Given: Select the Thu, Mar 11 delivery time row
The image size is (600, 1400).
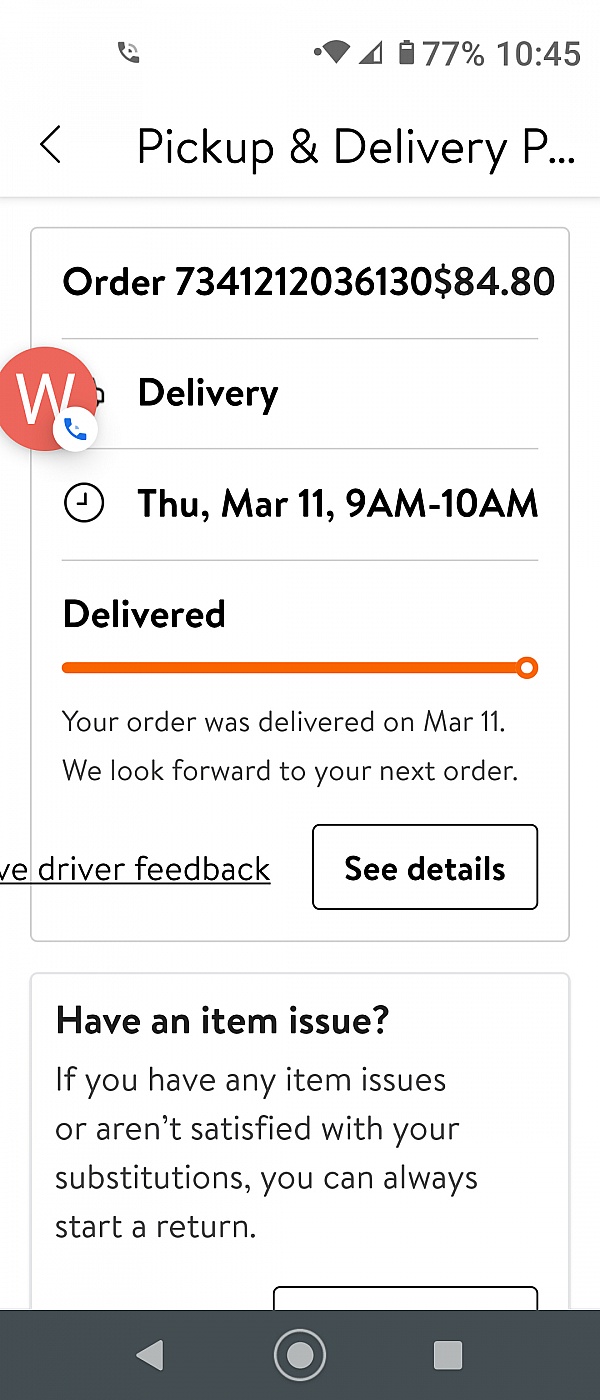Looking at the screenshot, I should pyautogui.click(x=338, y=504).
